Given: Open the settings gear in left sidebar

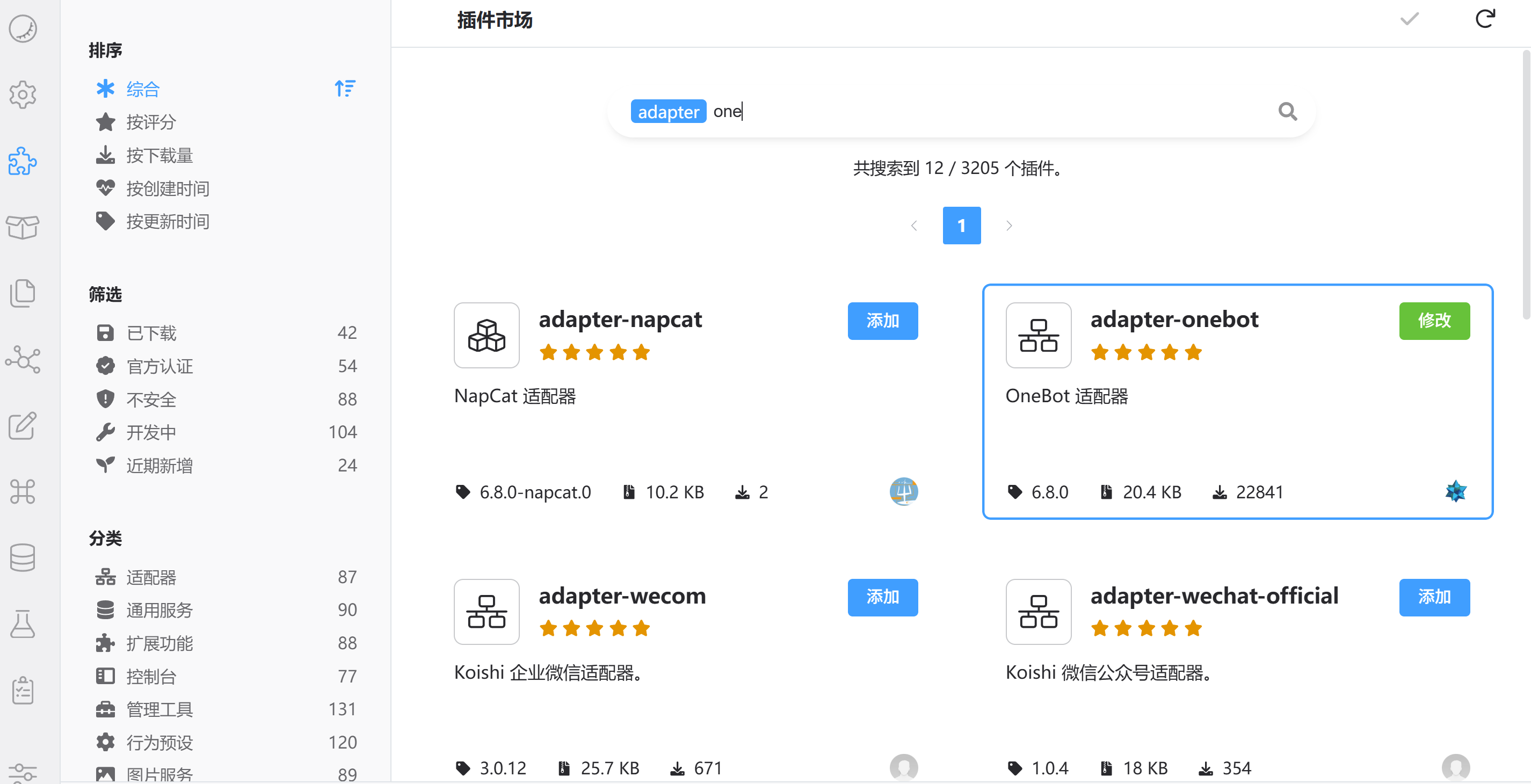Looking at the screenshot, I should point(23,95).
